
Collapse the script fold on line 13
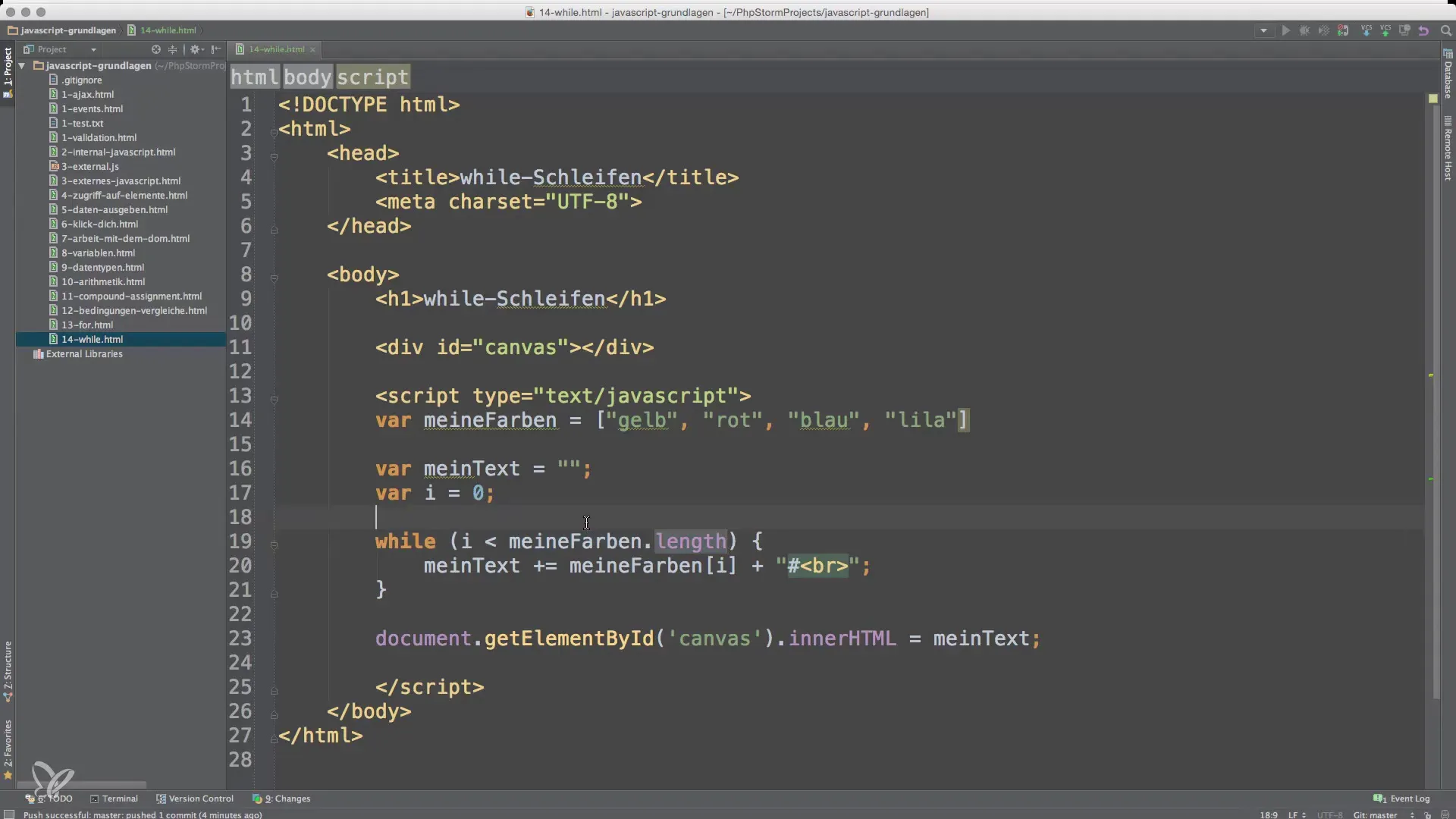[274, 400]
